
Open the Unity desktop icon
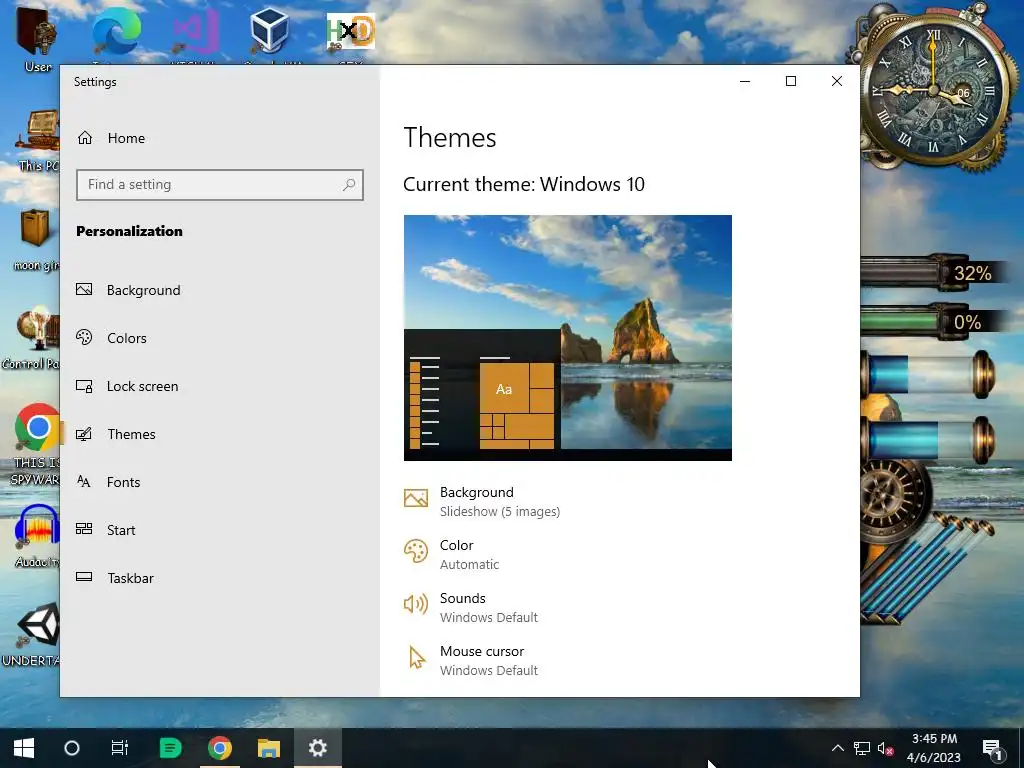(38, 633)
